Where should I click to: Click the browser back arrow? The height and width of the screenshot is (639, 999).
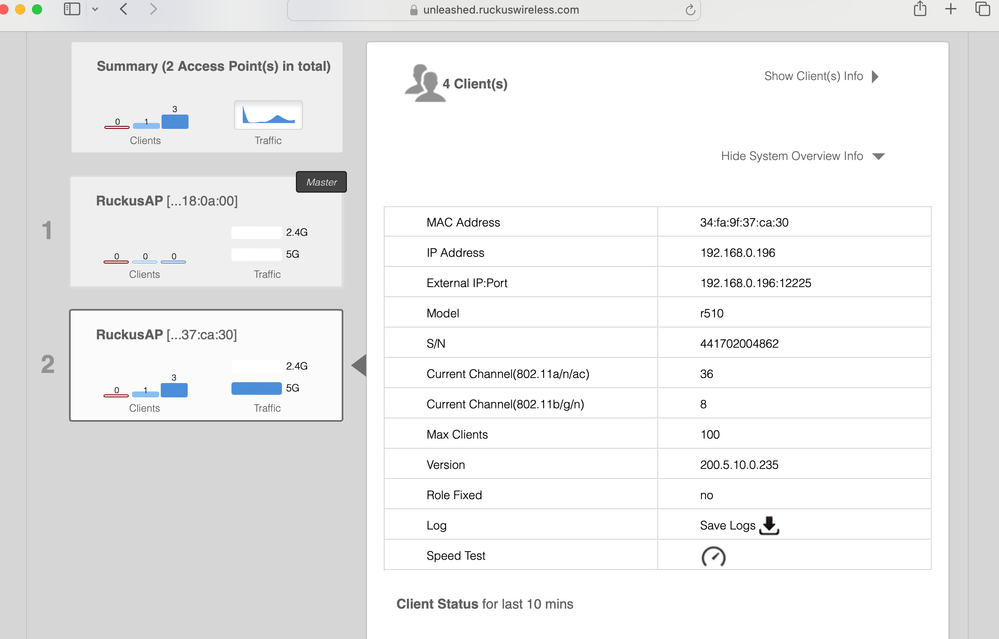[123, 9]
